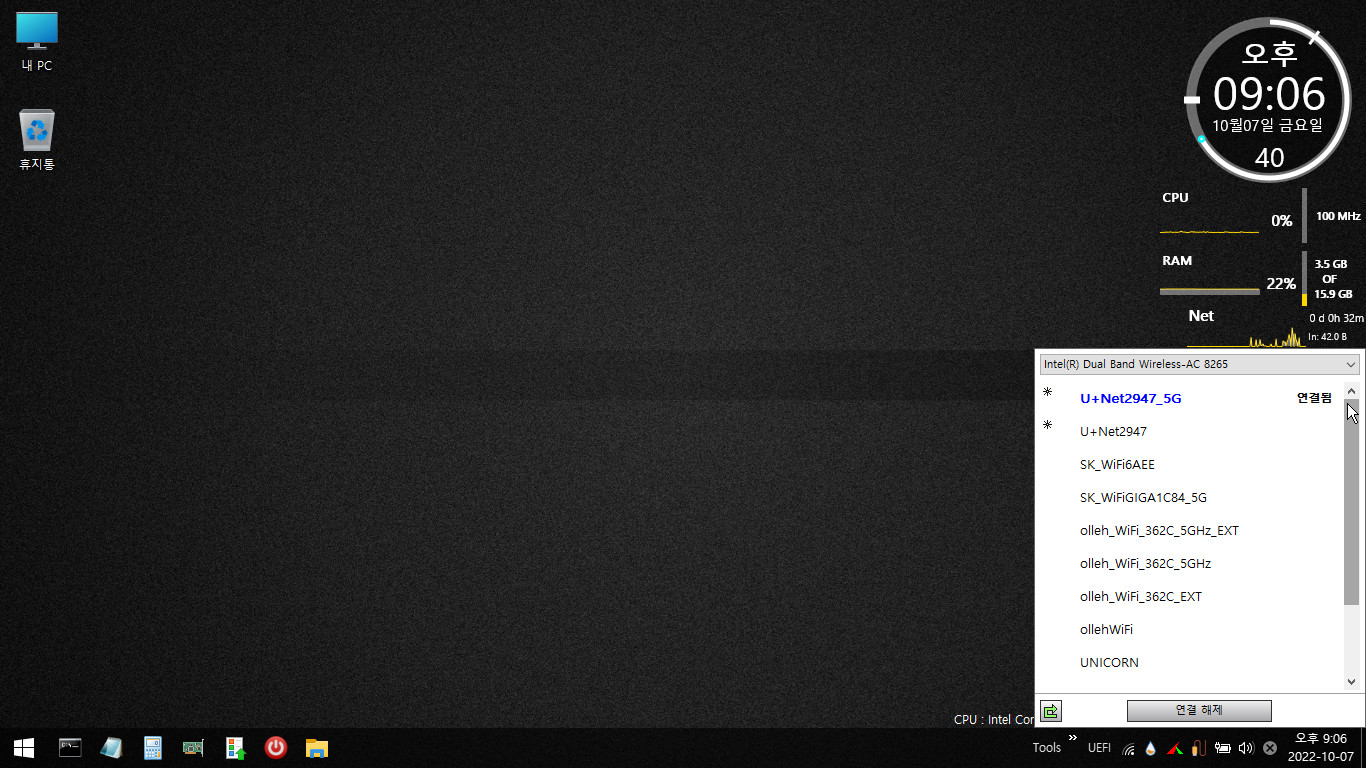Open the 내 PC desktop icon
This screenshot has width=1366, height=768.
tap(37, 42)
